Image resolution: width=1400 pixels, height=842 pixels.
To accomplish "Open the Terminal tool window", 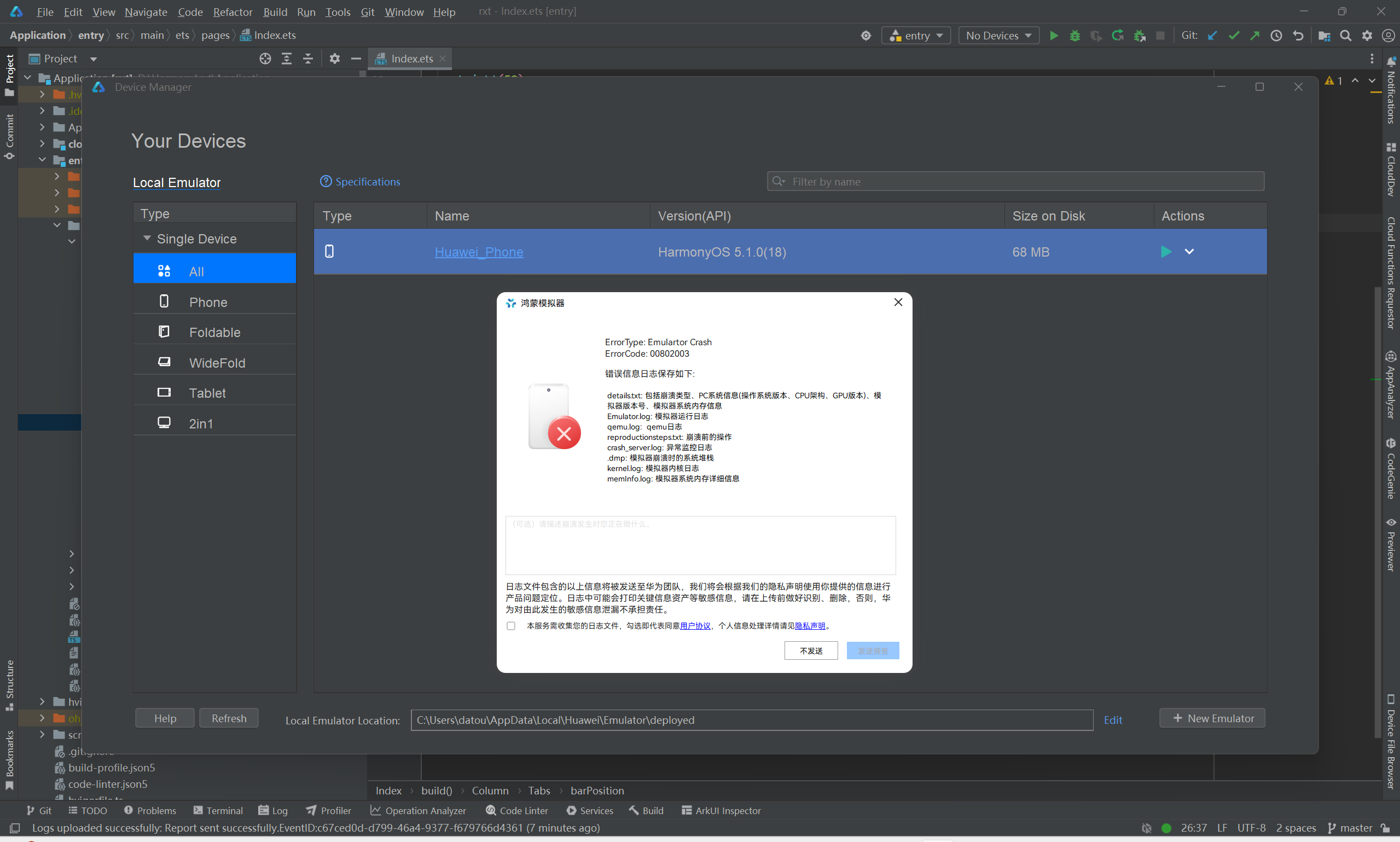I will pyautogui.click(x=218, y=811).
